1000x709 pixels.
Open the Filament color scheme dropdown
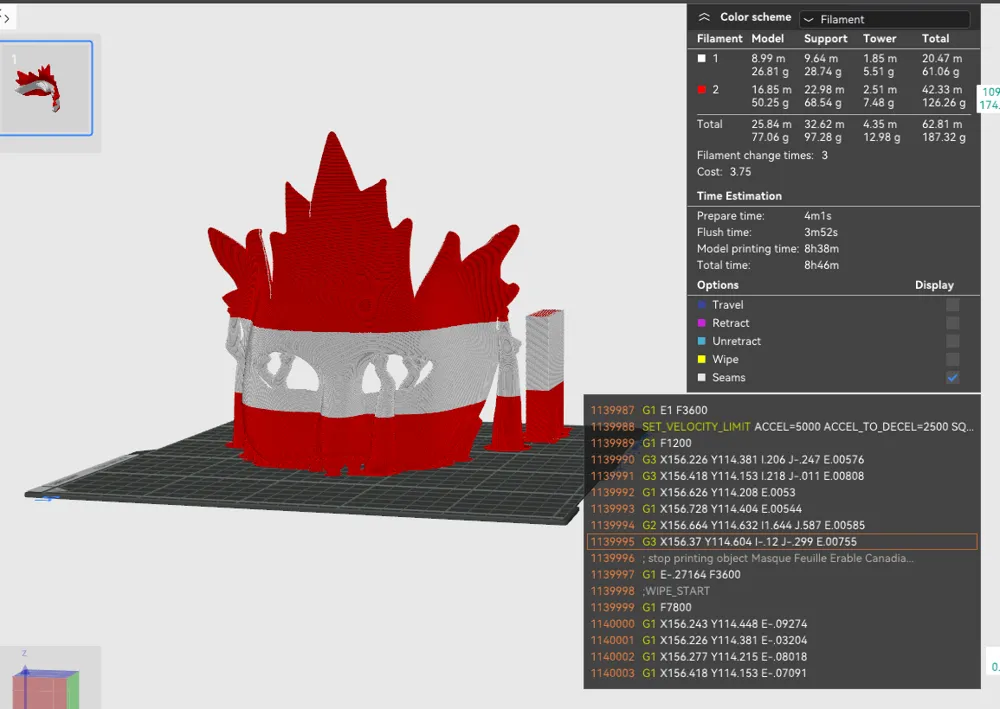pyautogui.click(x=884, y=19)
